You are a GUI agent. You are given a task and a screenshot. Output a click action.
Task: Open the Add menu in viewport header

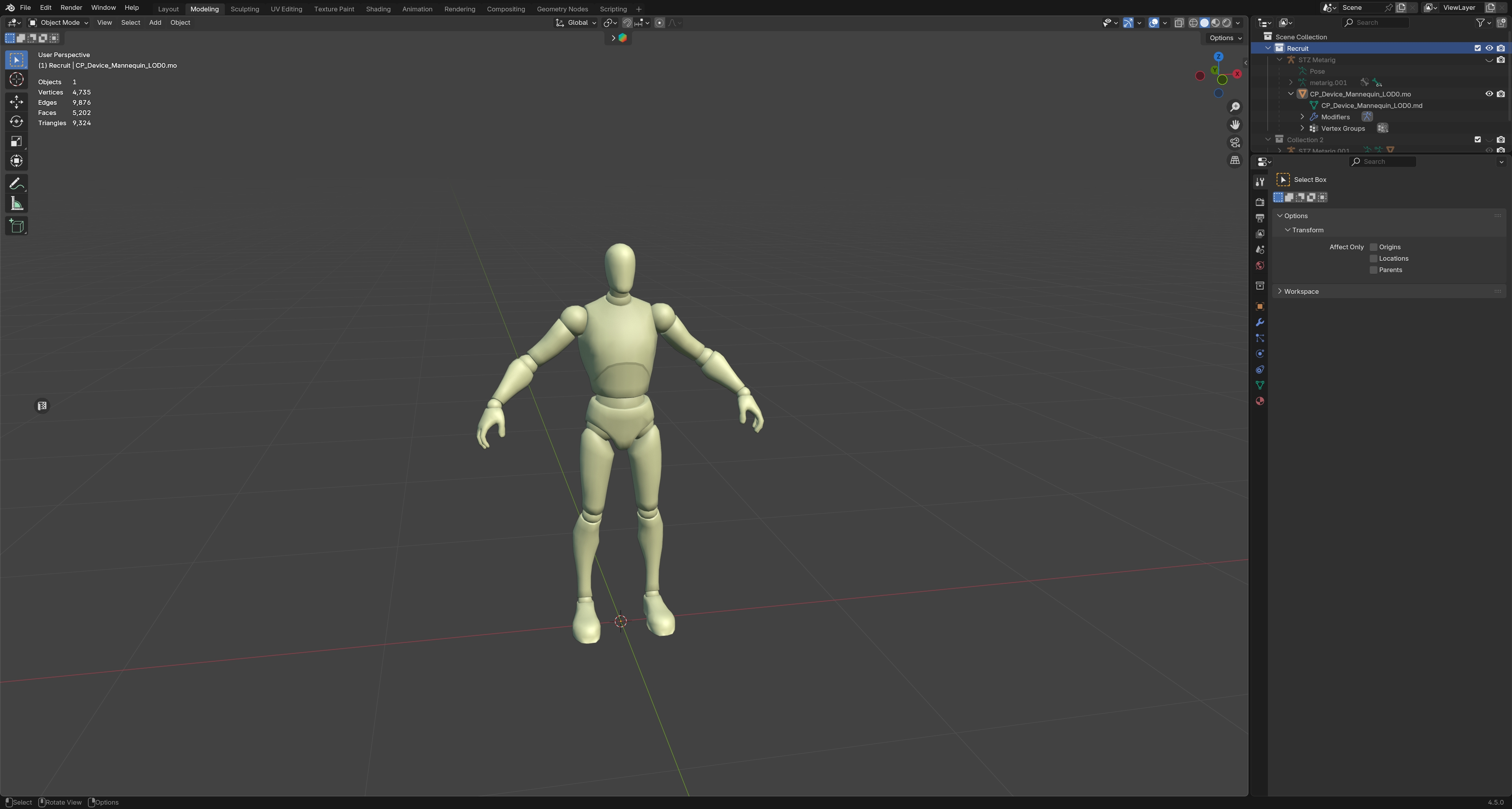point(155,22)
